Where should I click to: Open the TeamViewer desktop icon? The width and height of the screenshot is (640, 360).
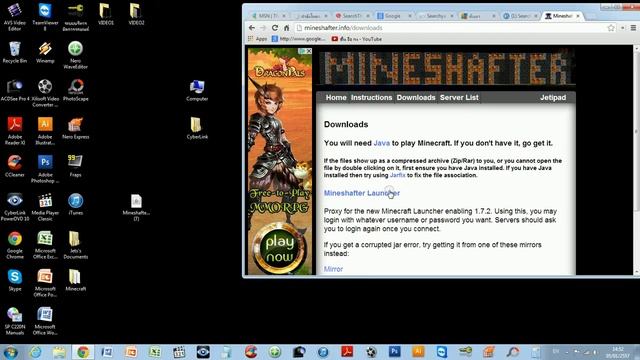coord(45,16)
